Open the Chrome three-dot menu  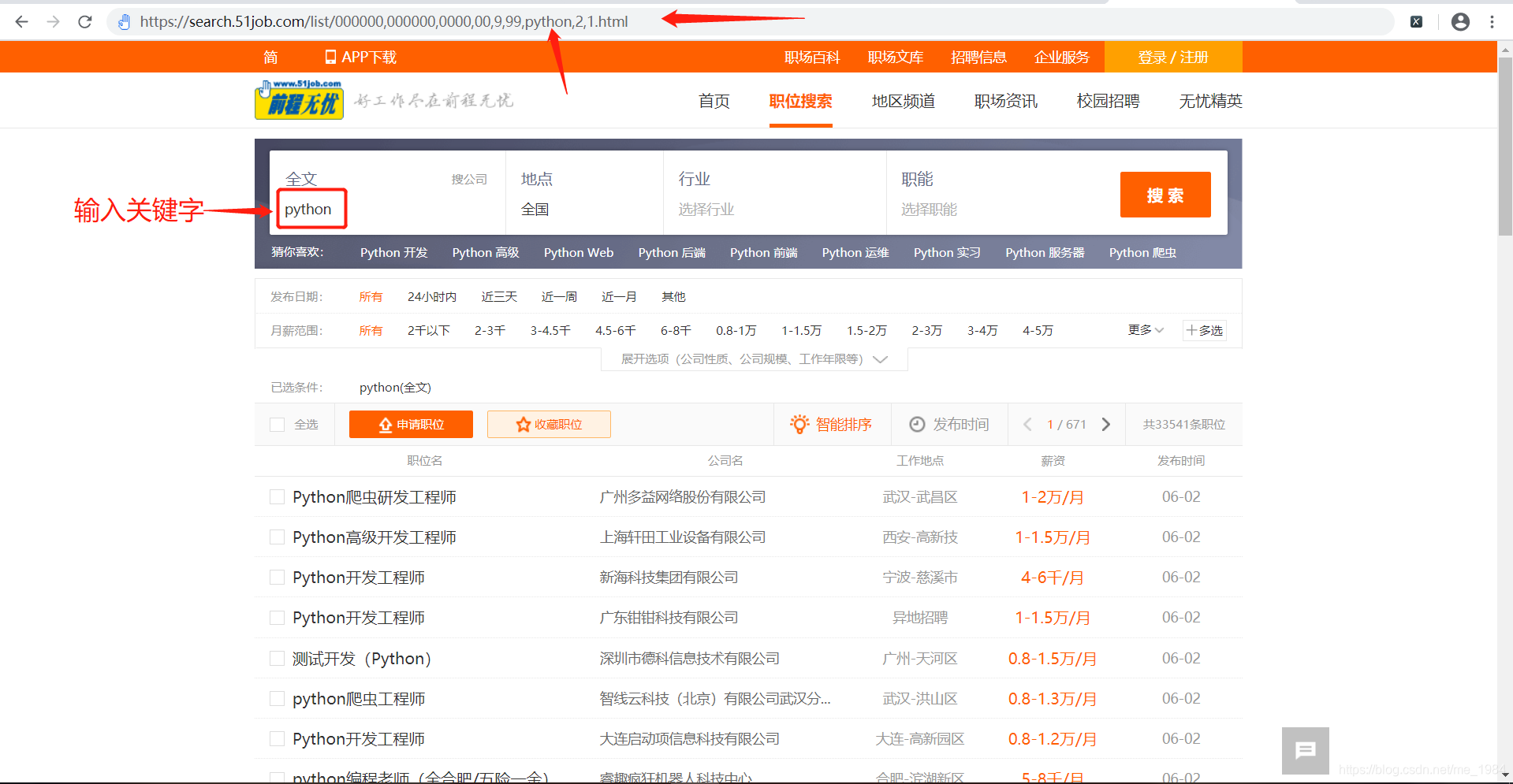coord(1492,21)
